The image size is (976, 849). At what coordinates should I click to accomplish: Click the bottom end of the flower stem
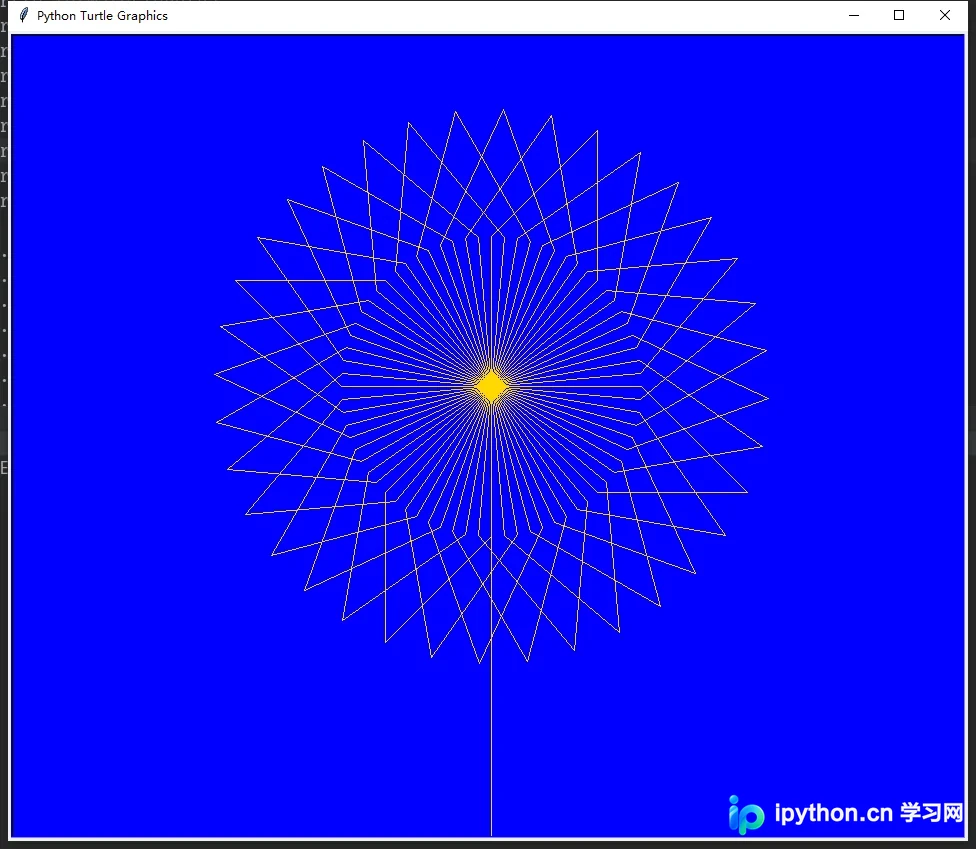(492, 833)
